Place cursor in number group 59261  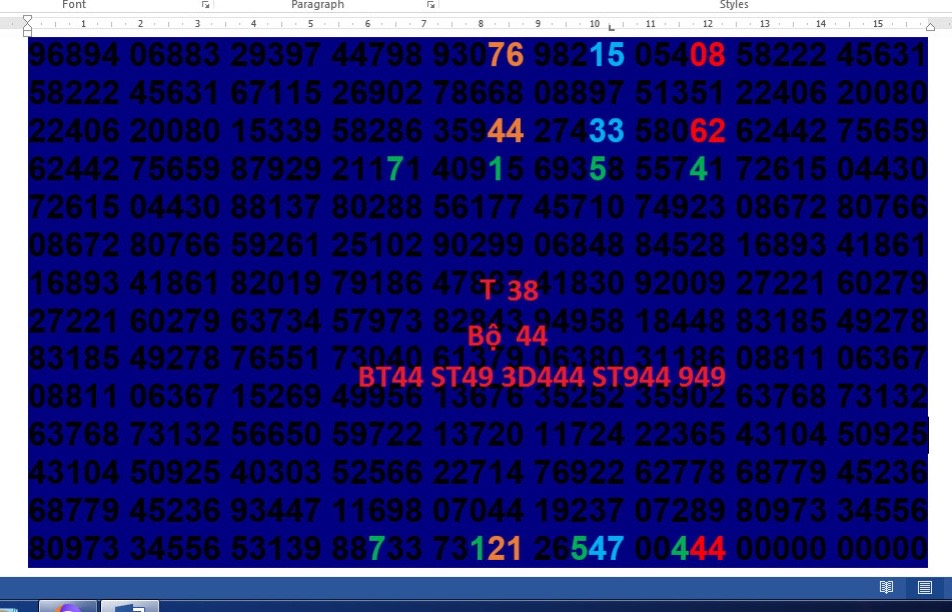(276, 245)
